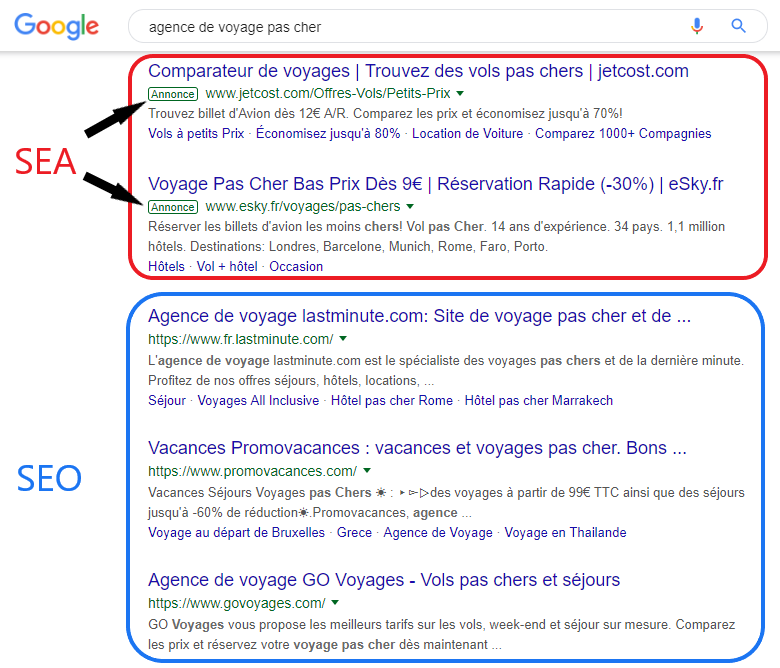Open the 'Agence de voyage lastminute.com' result title
This screenshot has height=668, width=780.
click(x=419, y=316)
